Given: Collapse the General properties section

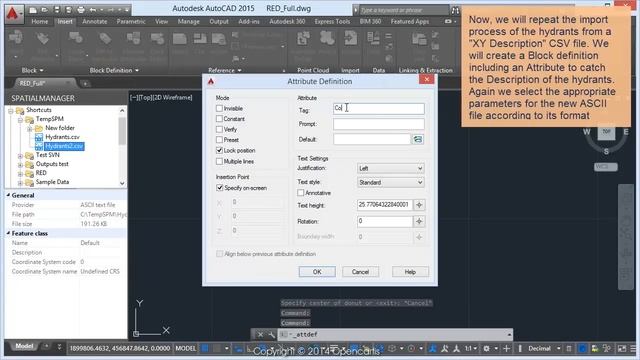Looking at the screenshot, I should point(8,195).
